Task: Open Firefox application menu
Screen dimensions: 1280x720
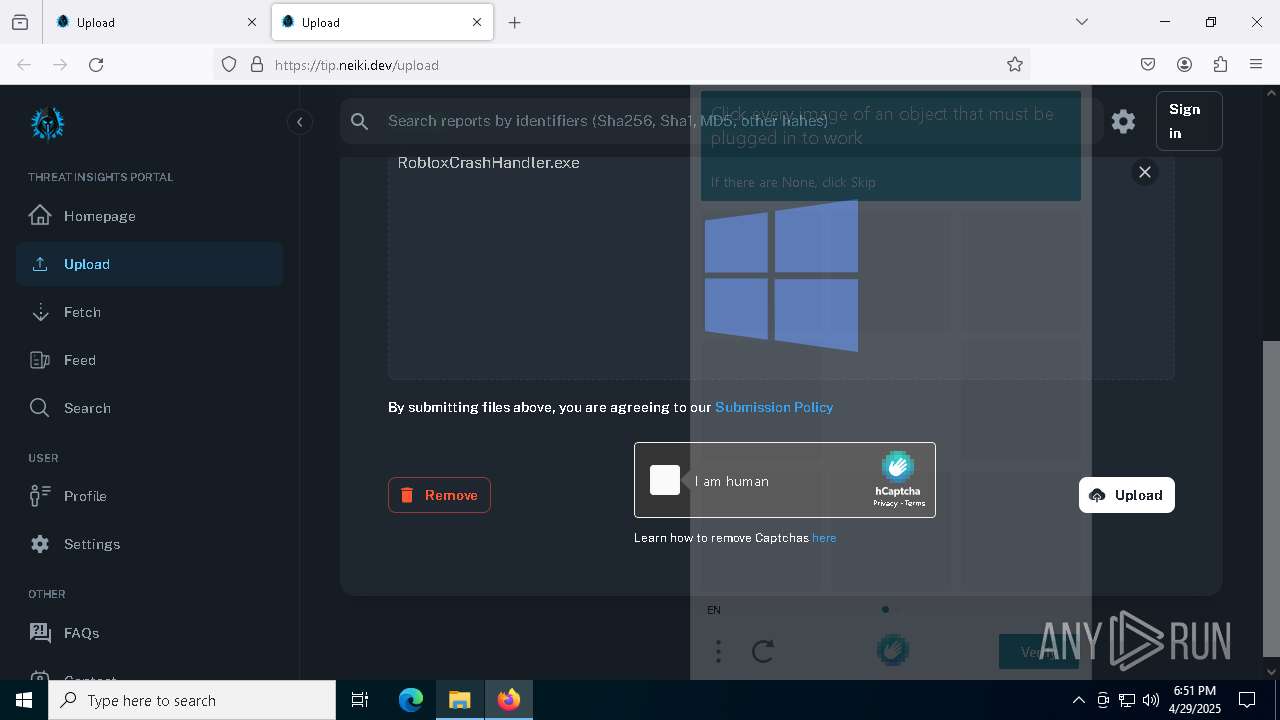Action: coord(1256,64)
